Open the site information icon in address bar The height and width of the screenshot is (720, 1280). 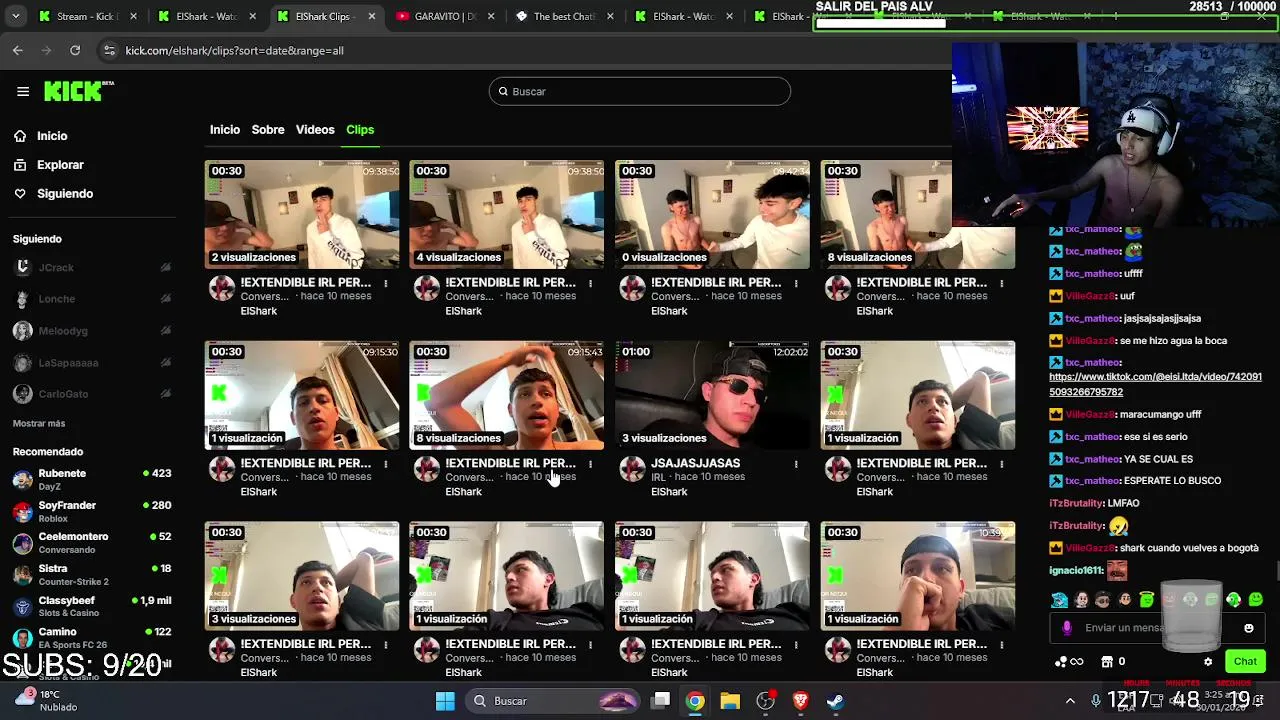108,50
